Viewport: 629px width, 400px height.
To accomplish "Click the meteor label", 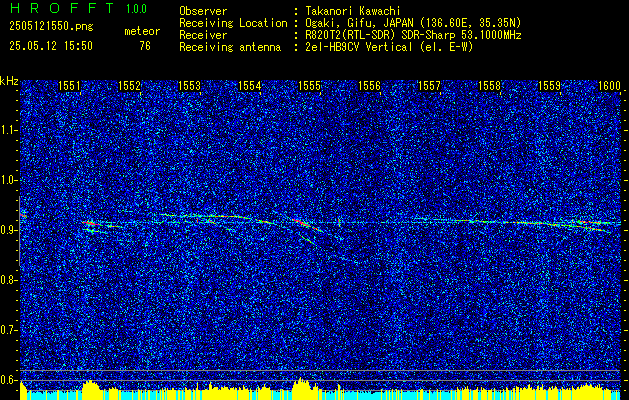I will click(142, 31).
